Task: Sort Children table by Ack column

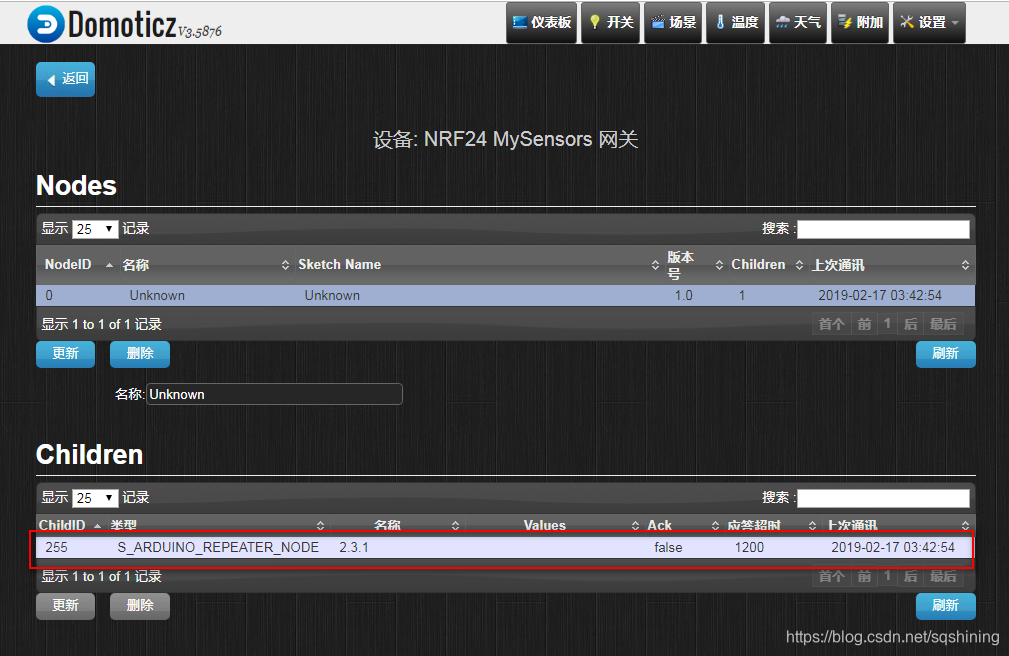Action: pos(682,525)
